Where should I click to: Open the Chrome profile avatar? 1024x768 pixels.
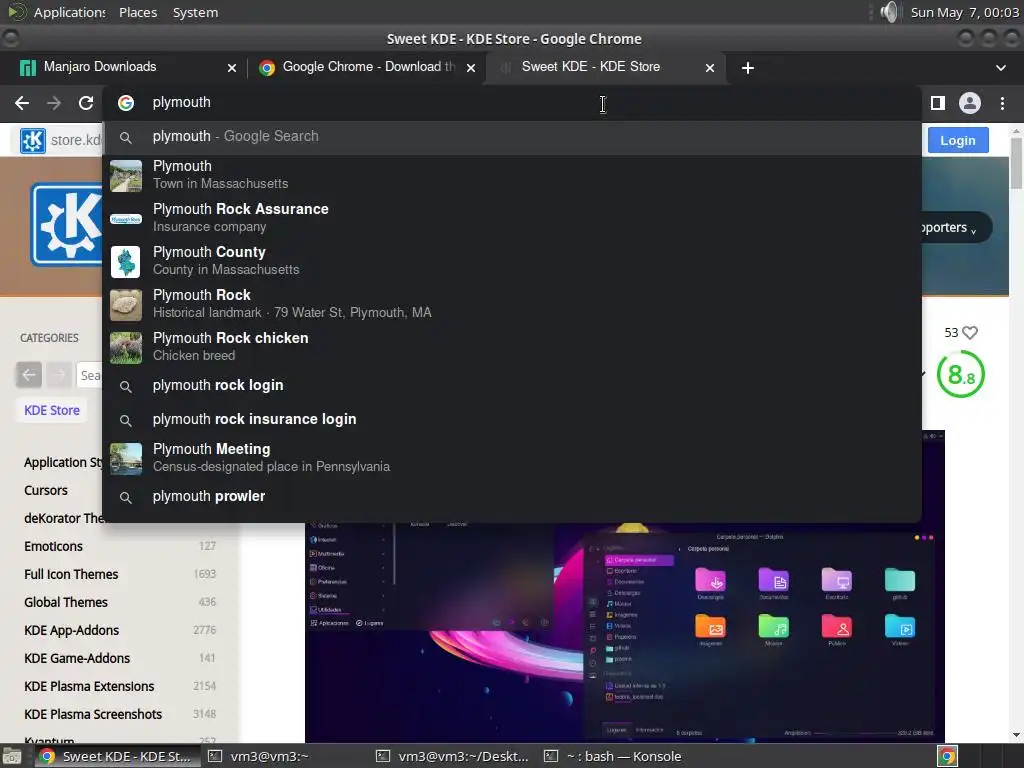coord(970,103)
